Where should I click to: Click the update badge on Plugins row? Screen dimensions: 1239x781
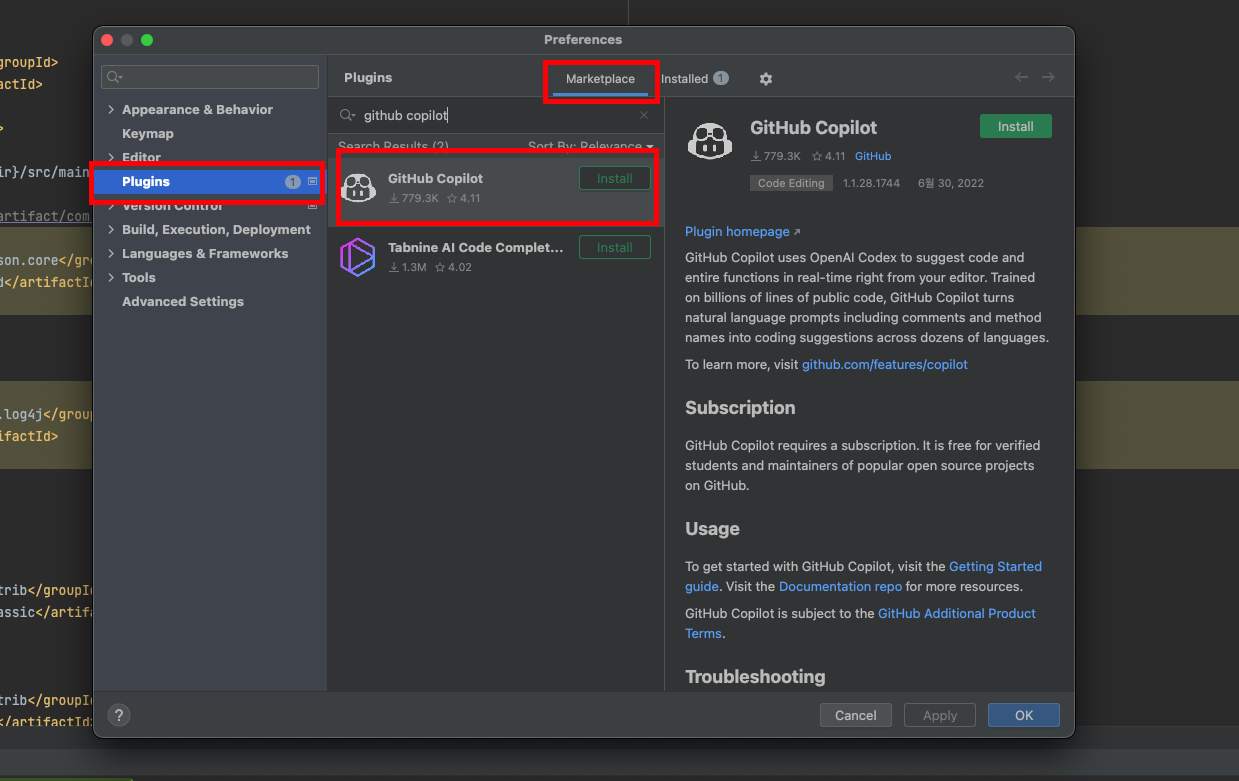coord(292,182)
